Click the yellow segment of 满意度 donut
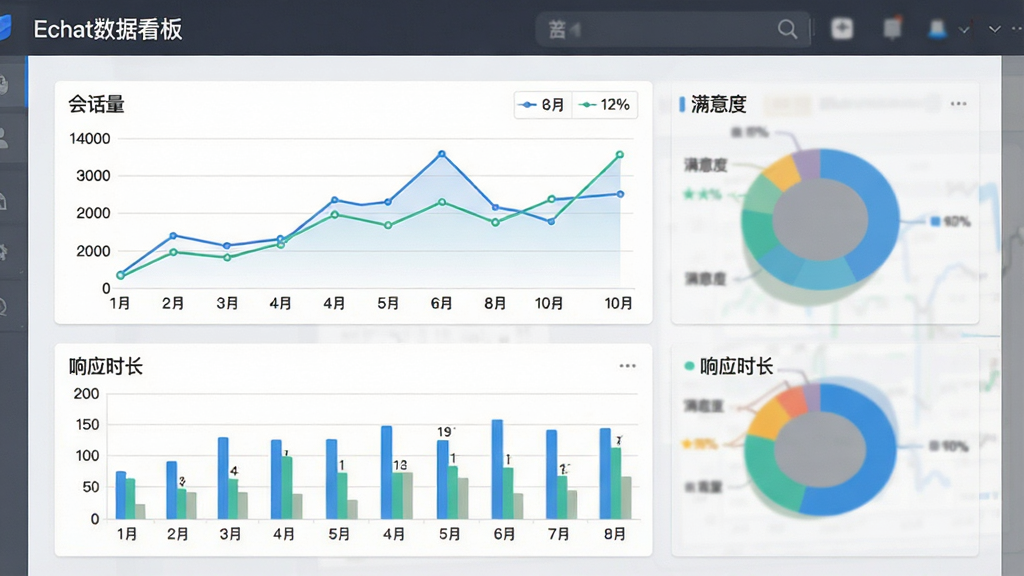The image size is (1024, 576). 781,172
